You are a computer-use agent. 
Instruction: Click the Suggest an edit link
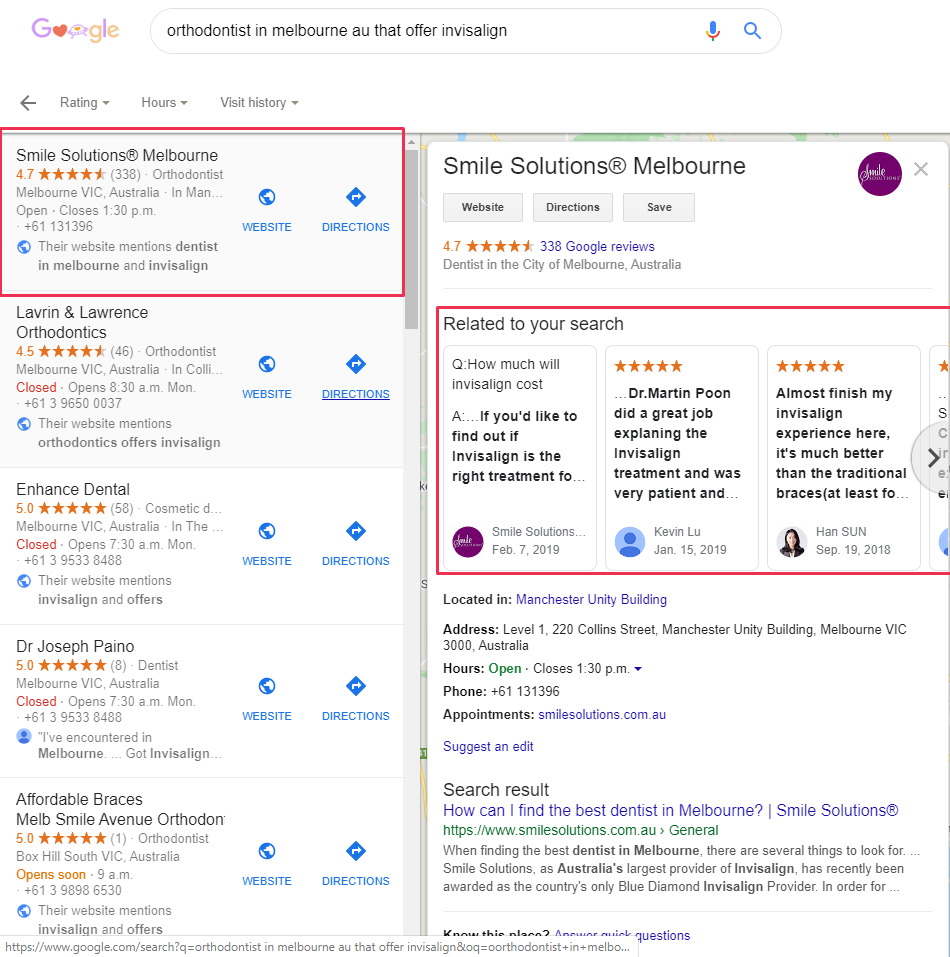tap(488, 747)
